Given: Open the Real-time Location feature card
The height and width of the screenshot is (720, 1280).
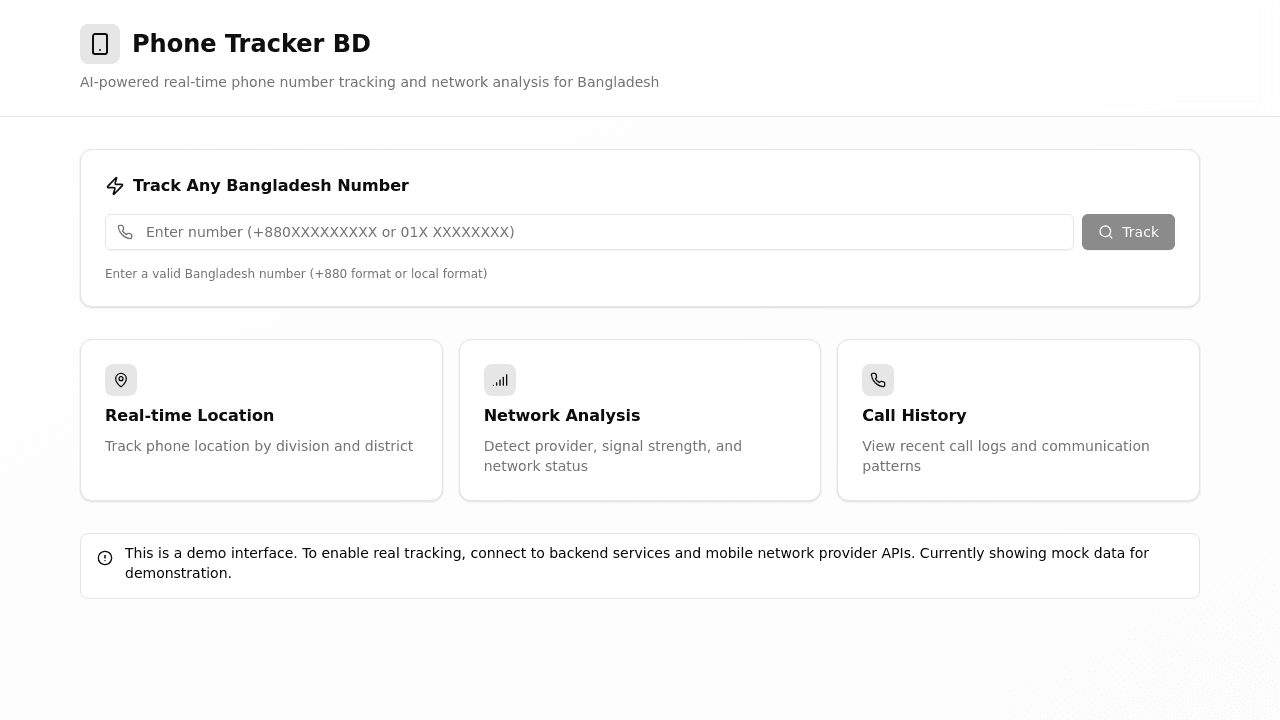Looking at the screenshot, I should click(x=261, y=420).
